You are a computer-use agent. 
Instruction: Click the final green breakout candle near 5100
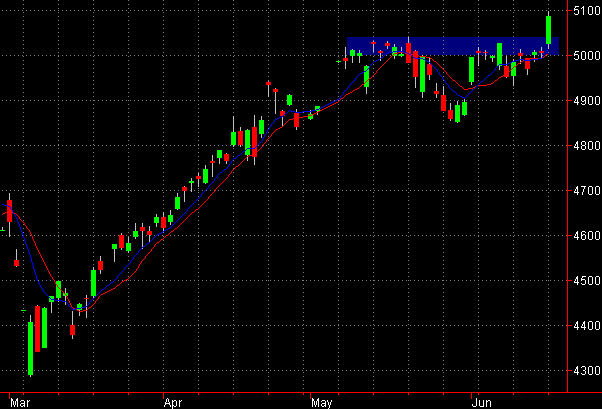point(549,30)
